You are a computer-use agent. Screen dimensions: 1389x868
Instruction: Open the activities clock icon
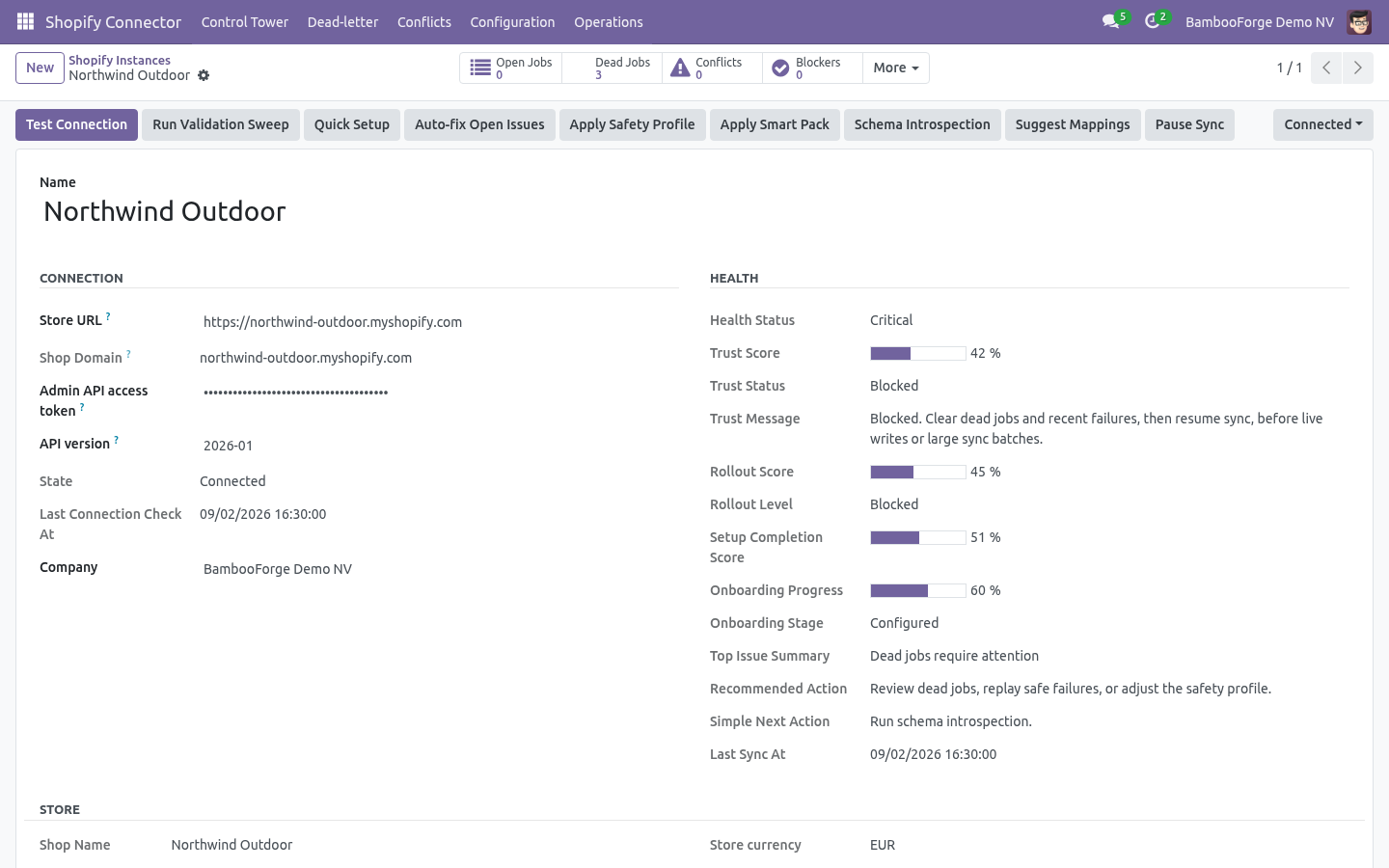[1152, 21]
